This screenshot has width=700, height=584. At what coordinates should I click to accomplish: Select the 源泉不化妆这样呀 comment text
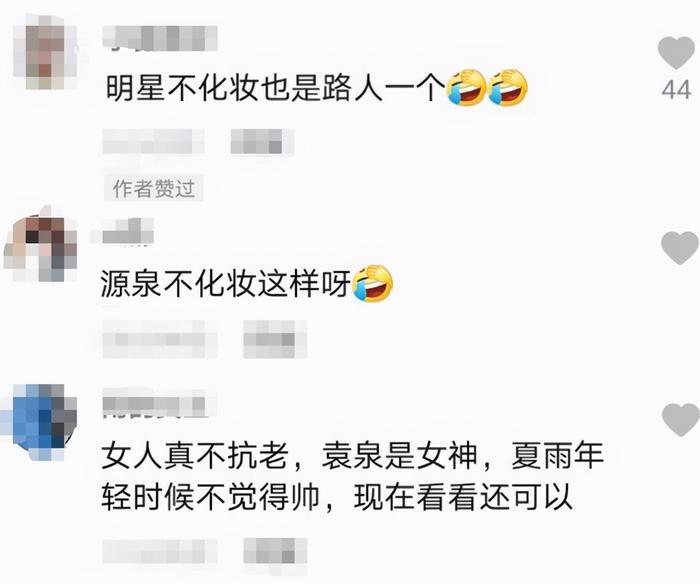pyautogui.click(x=226, y=284)
